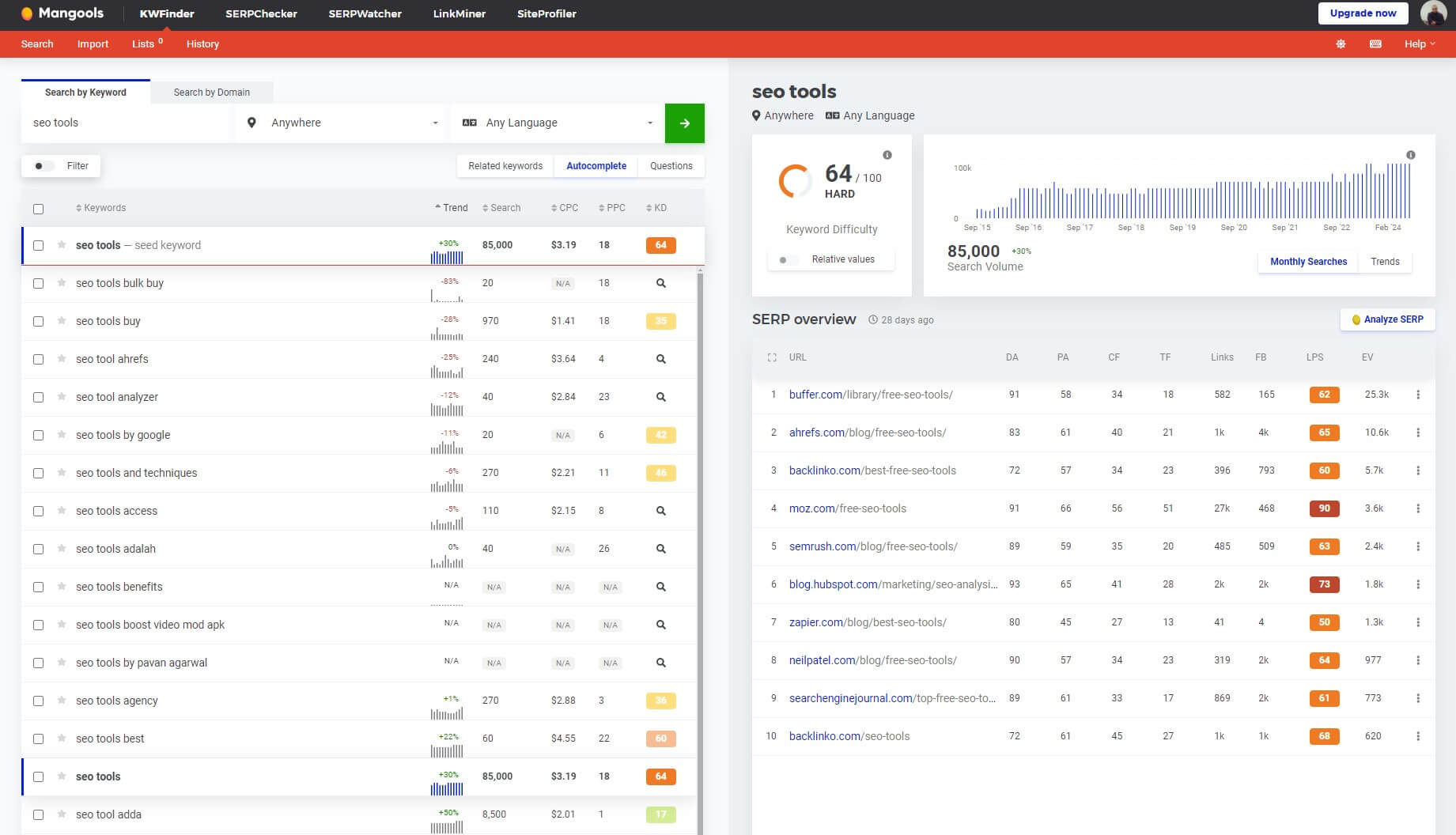Click the LPS 90 badge for moz.com

1324,508
